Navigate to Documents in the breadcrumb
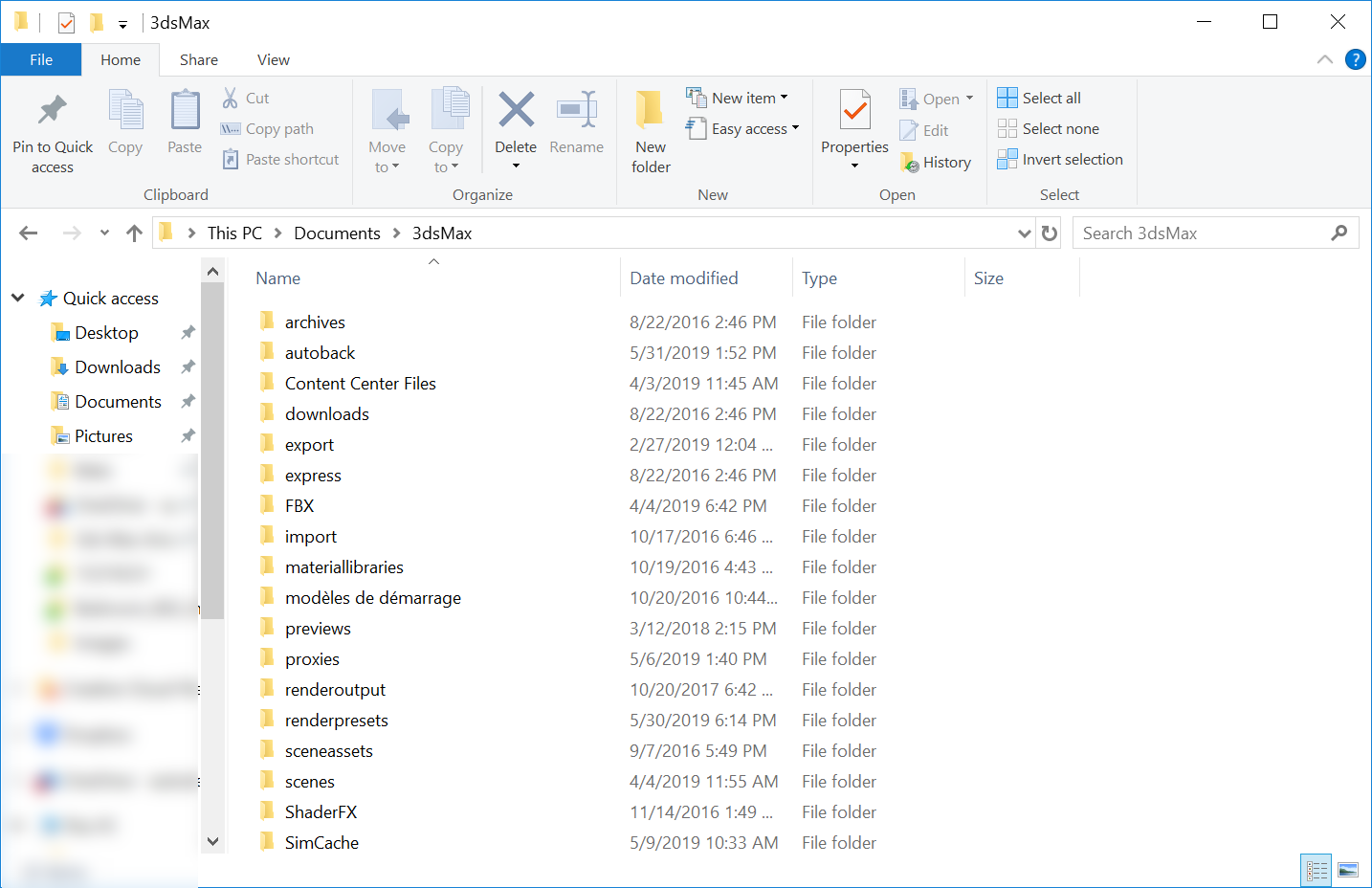This screenshot has width=1372, height=888. coord(337,233)
